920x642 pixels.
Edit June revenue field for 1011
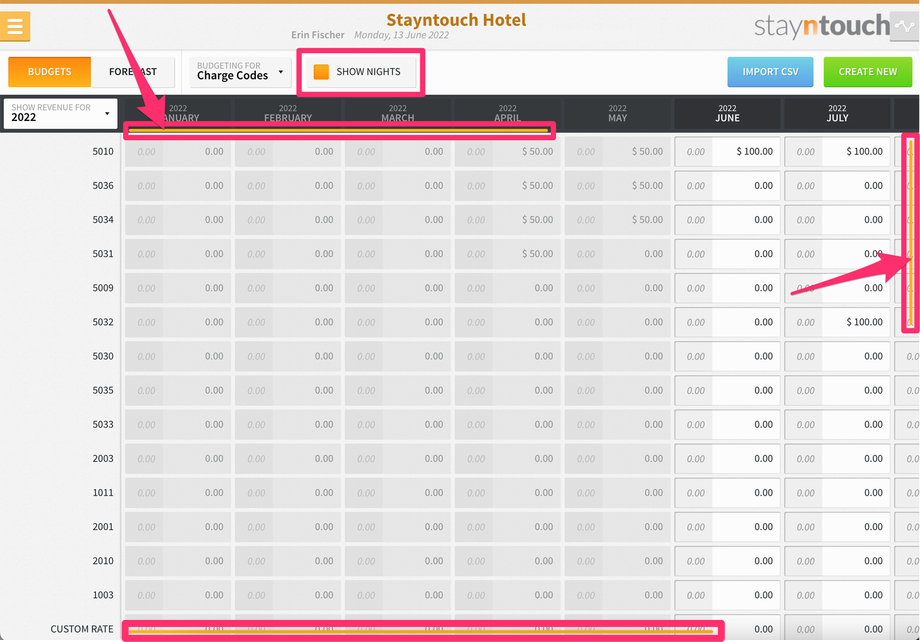746,492
